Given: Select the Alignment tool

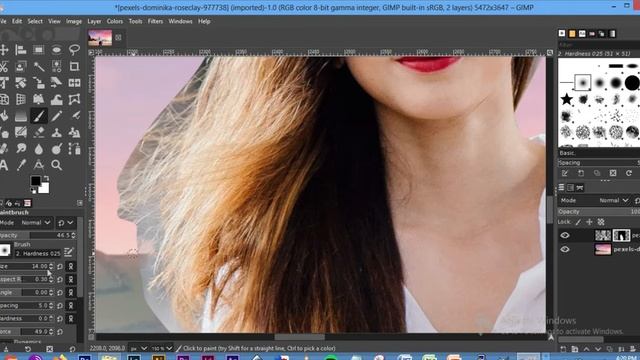Looking at the screenshot, I should tap(21, 50).
